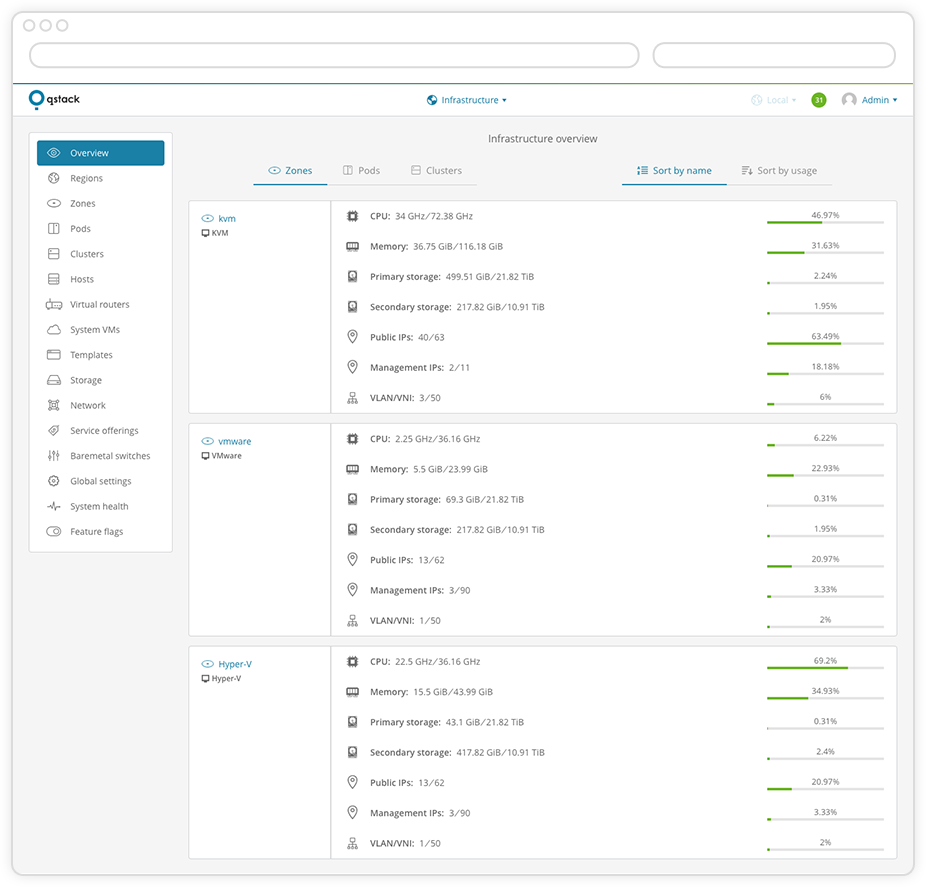The height and width of the screenshot is (887, 926).
Task: Click the vmware zone CPU chip icon
Action: click(x=353, y=439)
